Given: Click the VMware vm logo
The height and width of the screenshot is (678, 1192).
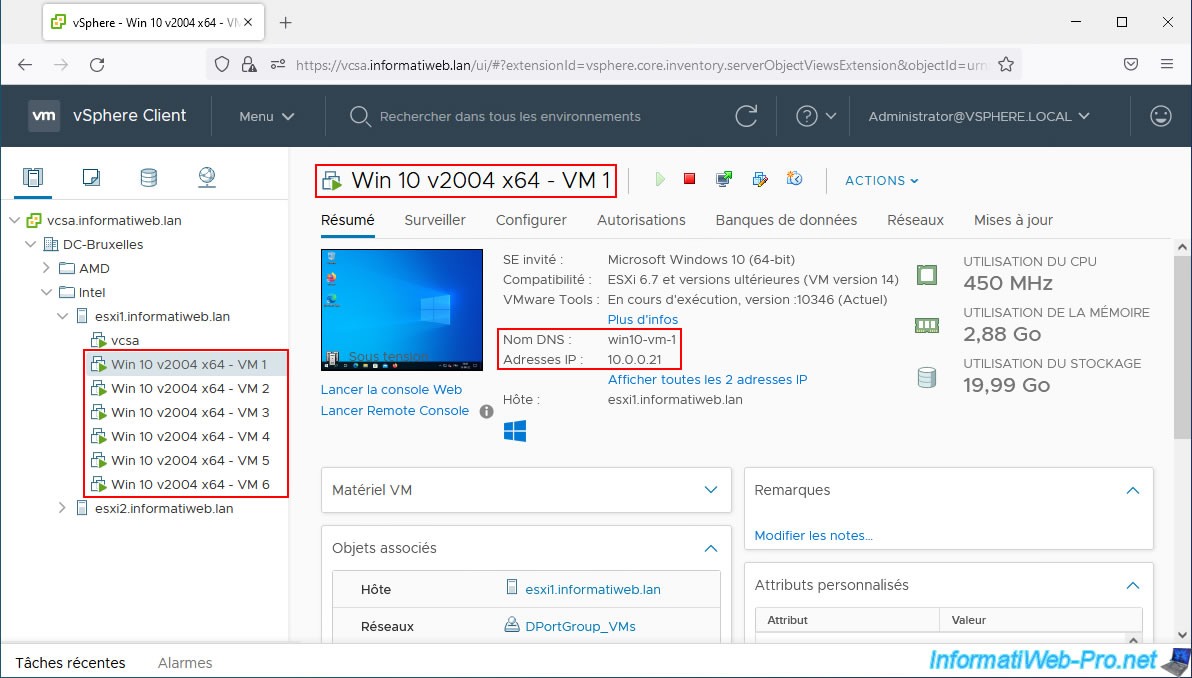Looking at the screenshot, I should point(44,116).
